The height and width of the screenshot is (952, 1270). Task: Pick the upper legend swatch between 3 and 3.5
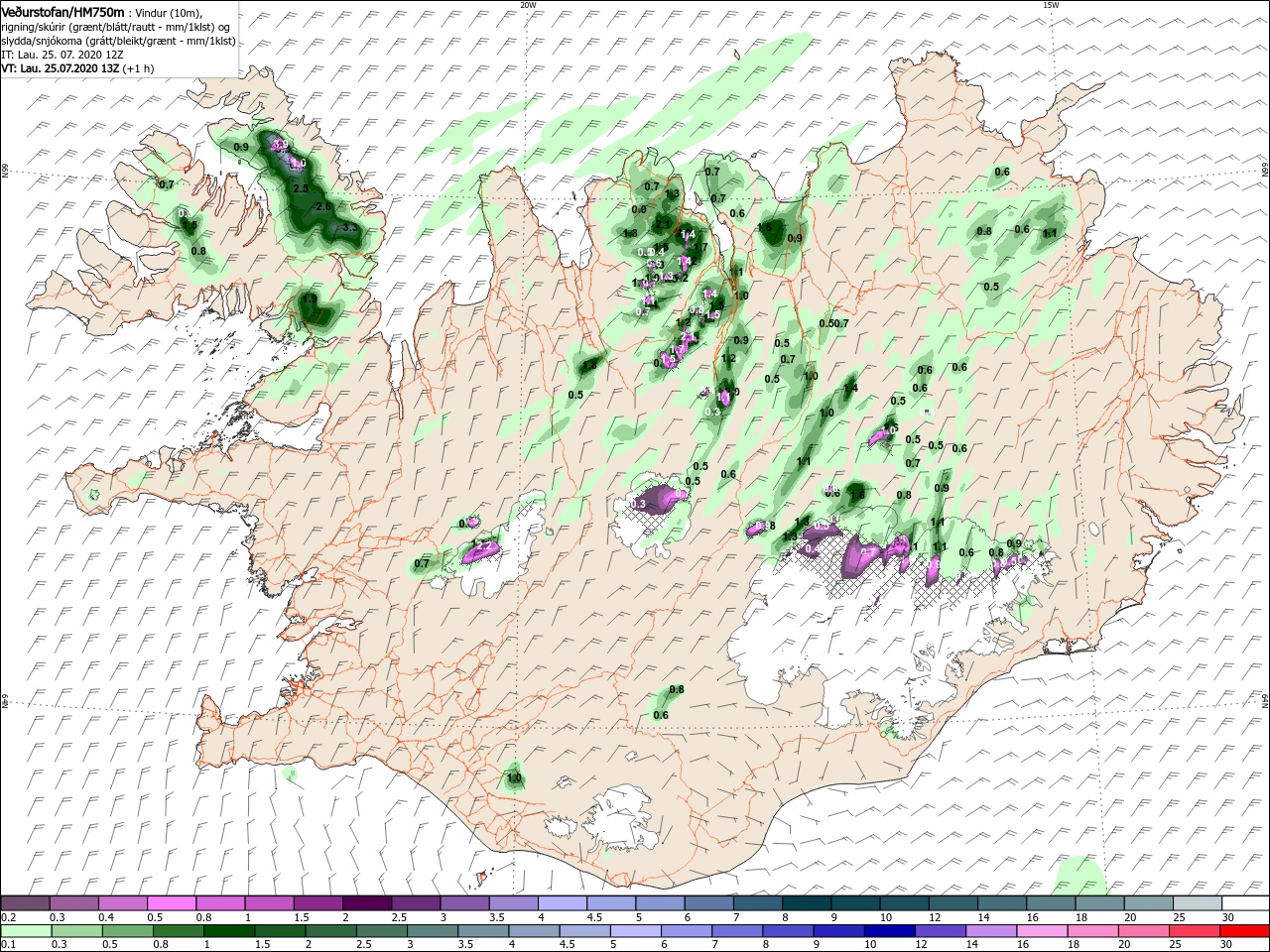tap(464, 903)
